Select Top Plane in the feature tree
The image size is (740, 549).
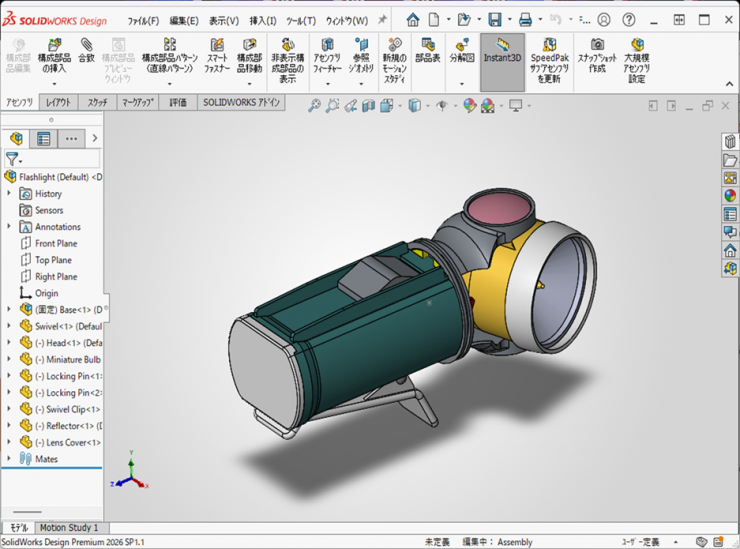tap(53, 260)
